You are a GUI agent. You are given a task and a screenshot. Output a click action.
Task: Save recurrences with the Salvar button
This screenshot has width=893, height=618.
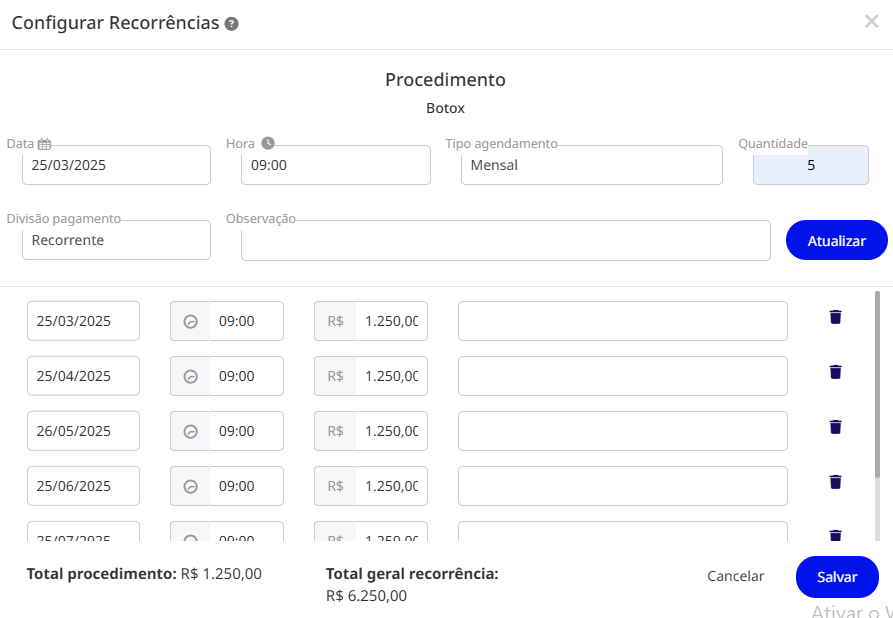pos(837,577)
